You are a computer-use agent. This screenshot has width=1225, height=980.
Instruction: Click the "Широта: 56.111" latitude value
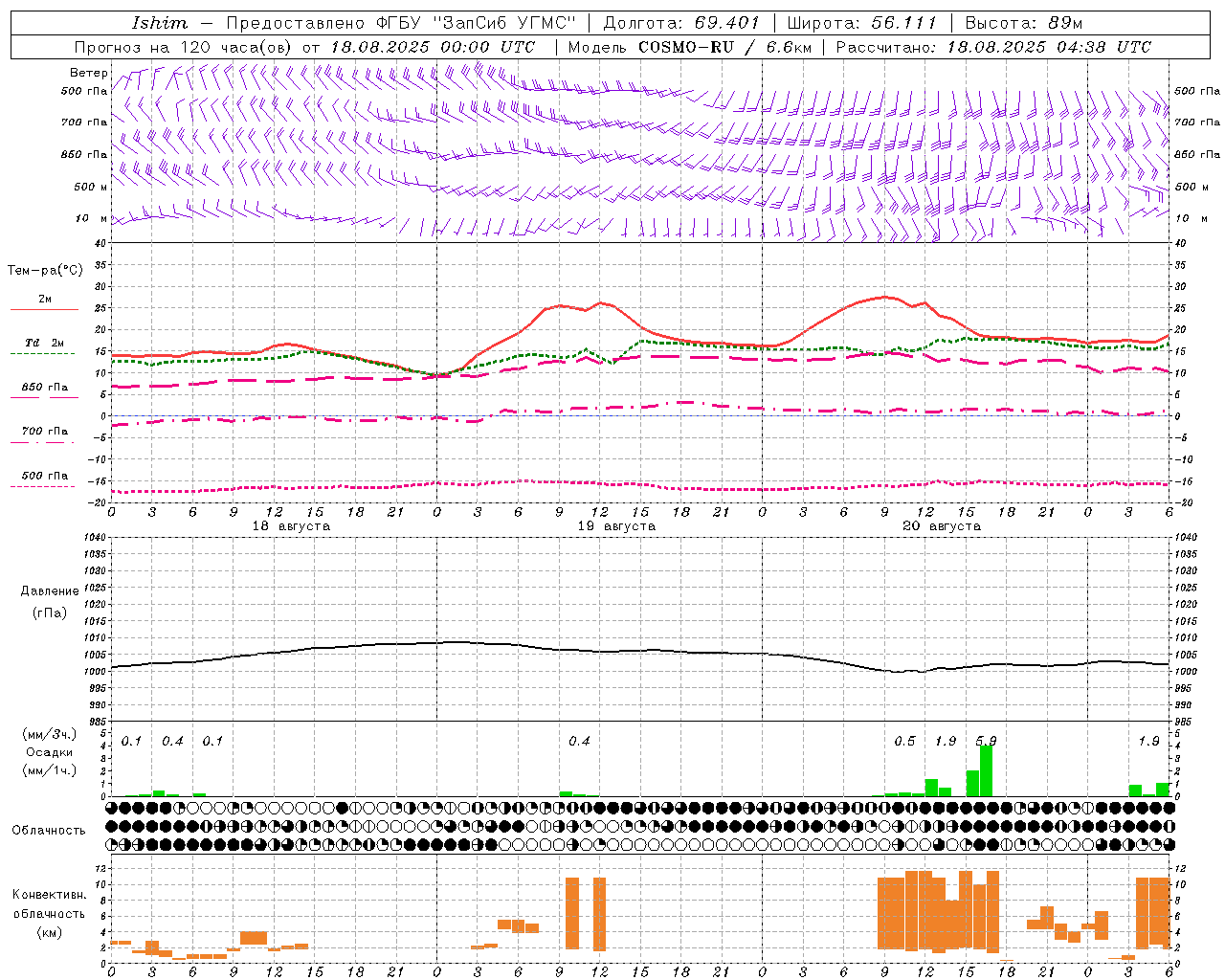(861, 23)
